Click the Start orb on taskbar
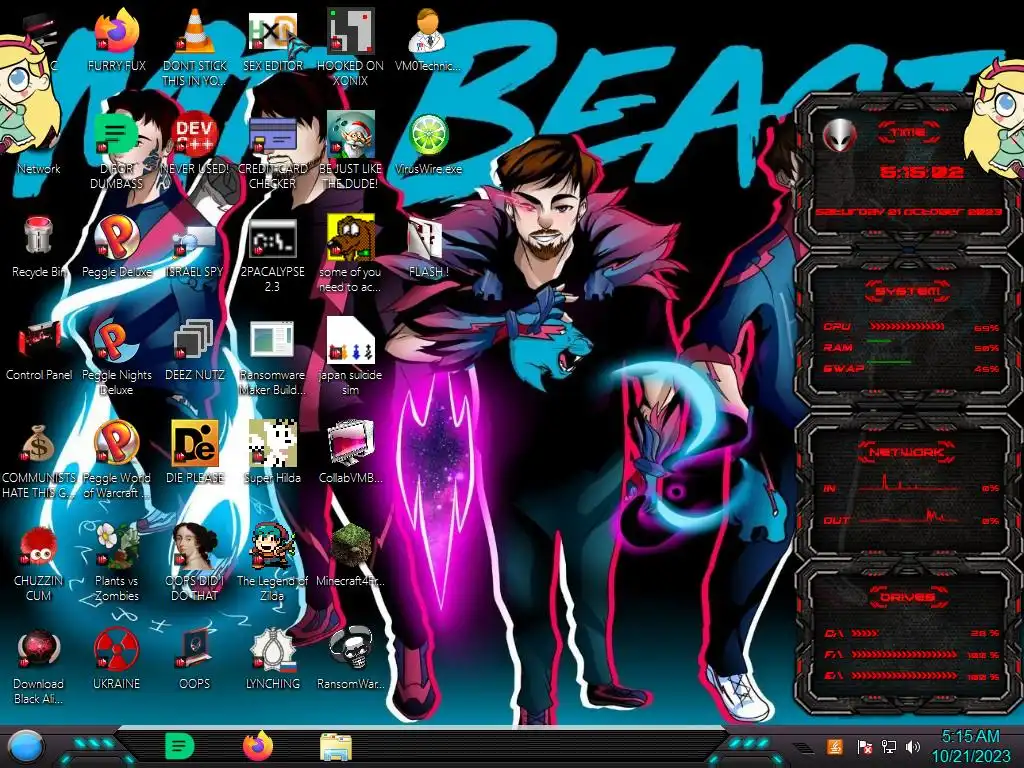 tap(26, 747)
